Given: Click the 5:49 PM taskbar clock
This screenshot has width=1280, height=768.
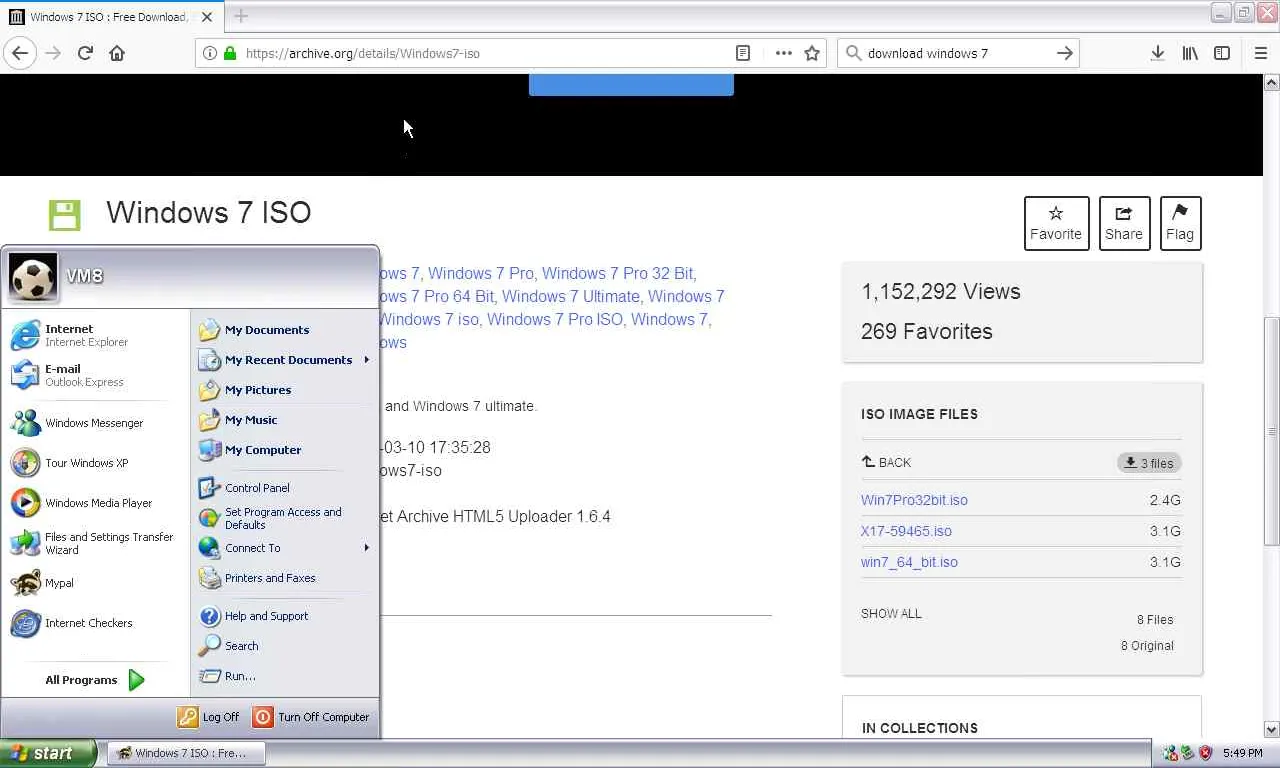Looking at the screenshot, I should (1243, 753).
